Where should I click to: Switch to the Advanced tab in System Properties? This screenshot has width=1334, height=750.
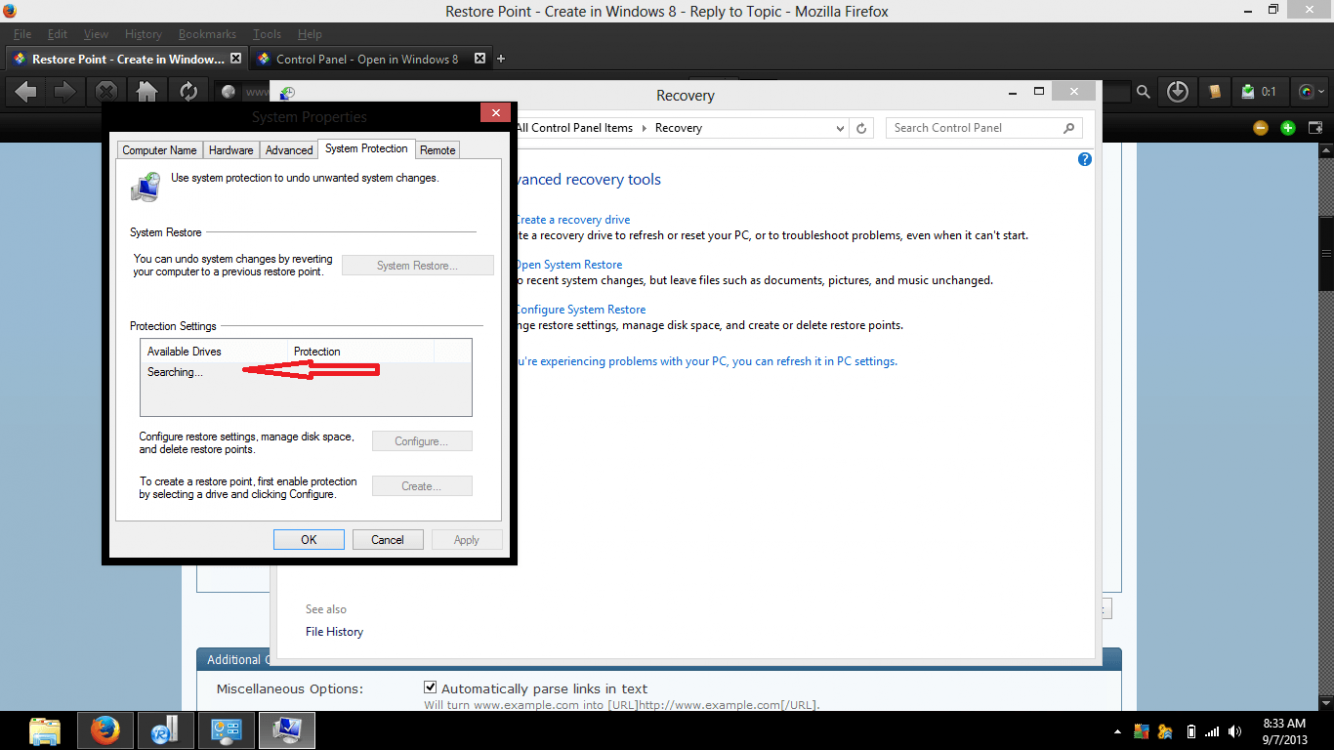289,150
